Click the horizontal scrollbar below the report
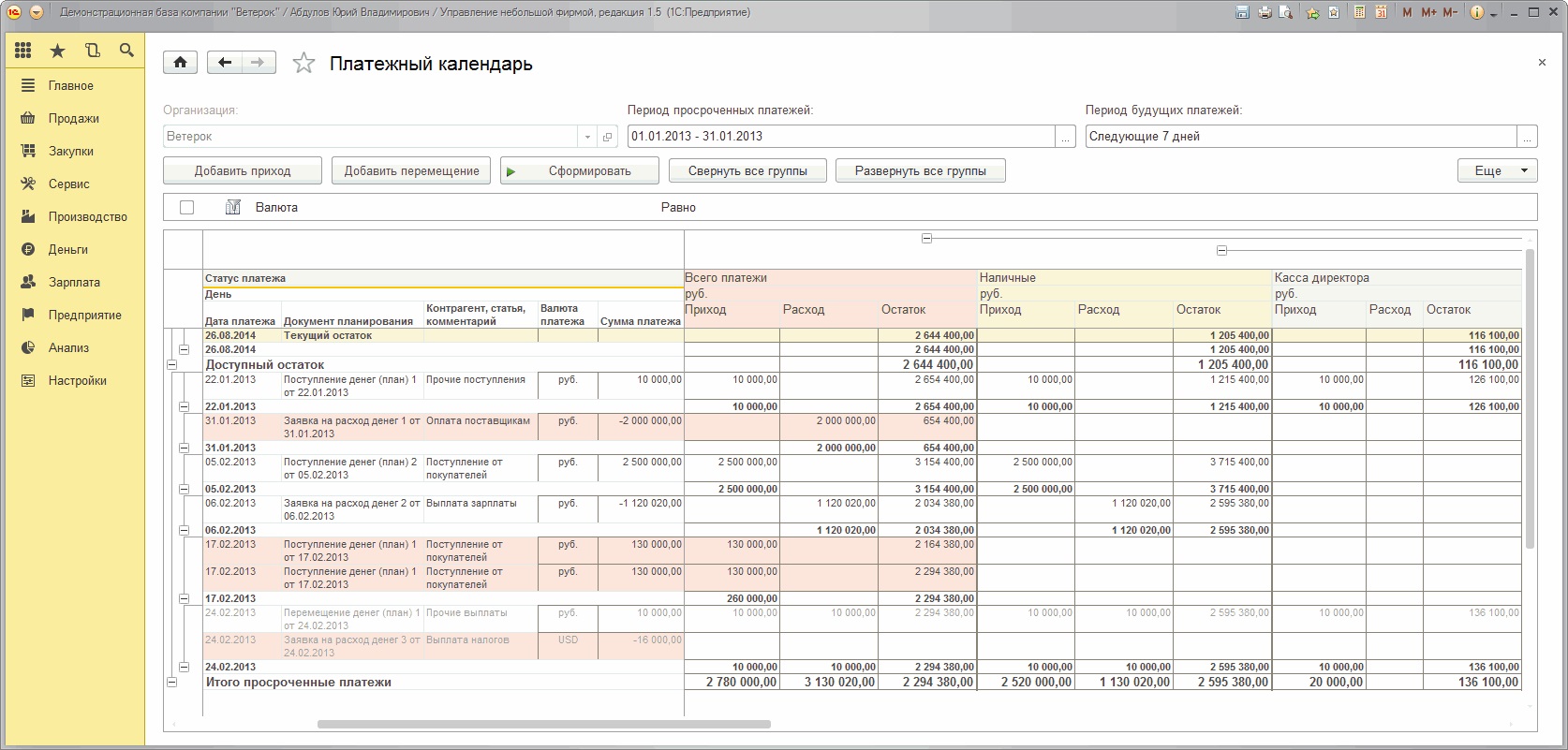Image resolution: width=1568 pixels, height=750 pixels. pos(544,724)
